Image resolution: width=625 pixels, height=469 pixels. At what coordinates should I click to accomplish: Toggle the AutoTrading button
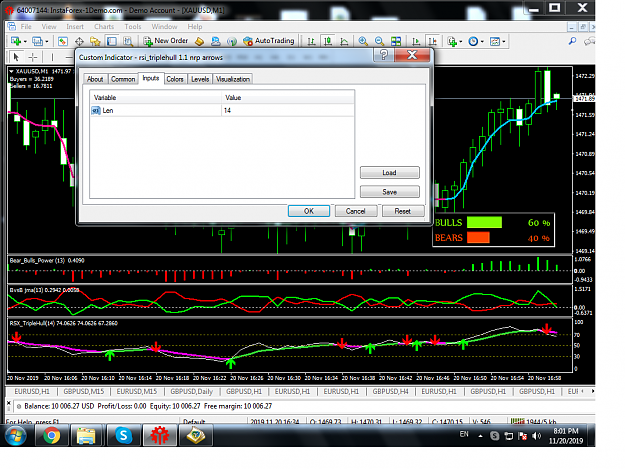[x=269, y=41]
